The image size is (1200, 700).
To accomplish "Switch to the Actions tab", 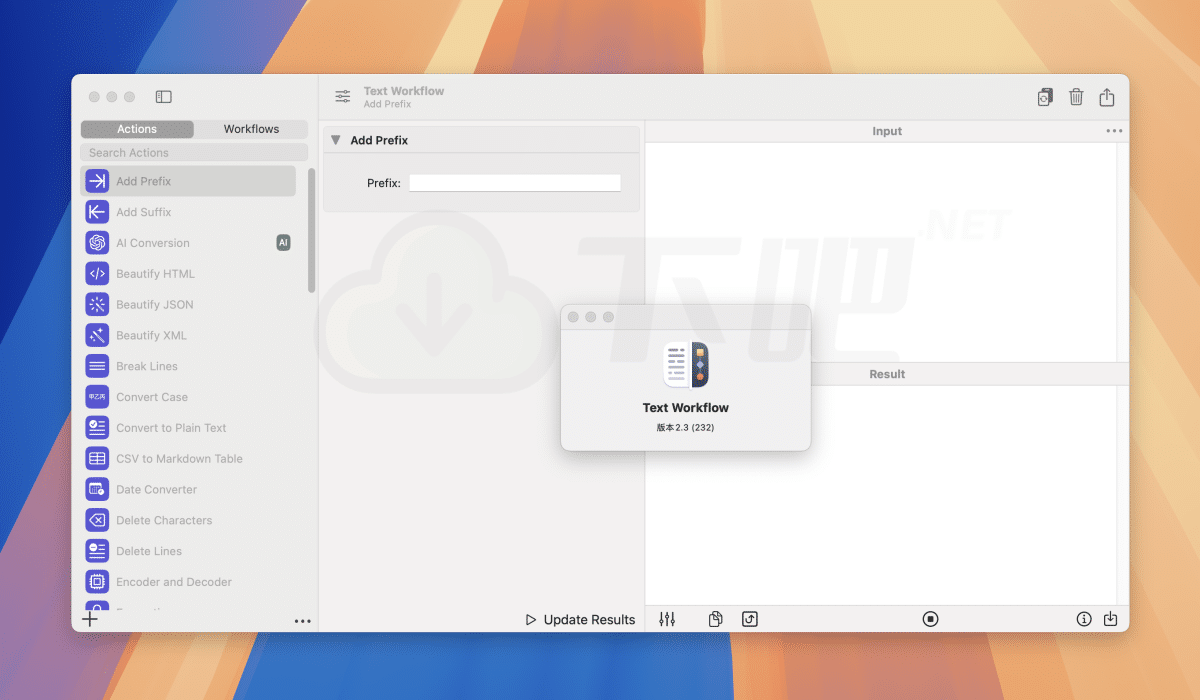I will click(137, 129).
